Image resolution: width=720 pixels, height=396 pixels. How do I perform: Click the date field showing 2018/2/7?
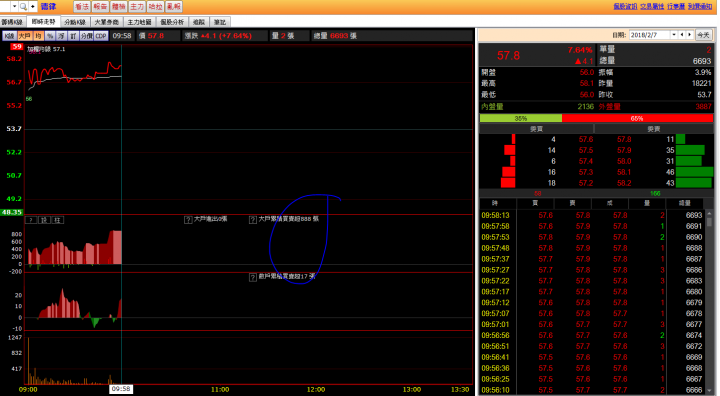click(x=649, y=35)
